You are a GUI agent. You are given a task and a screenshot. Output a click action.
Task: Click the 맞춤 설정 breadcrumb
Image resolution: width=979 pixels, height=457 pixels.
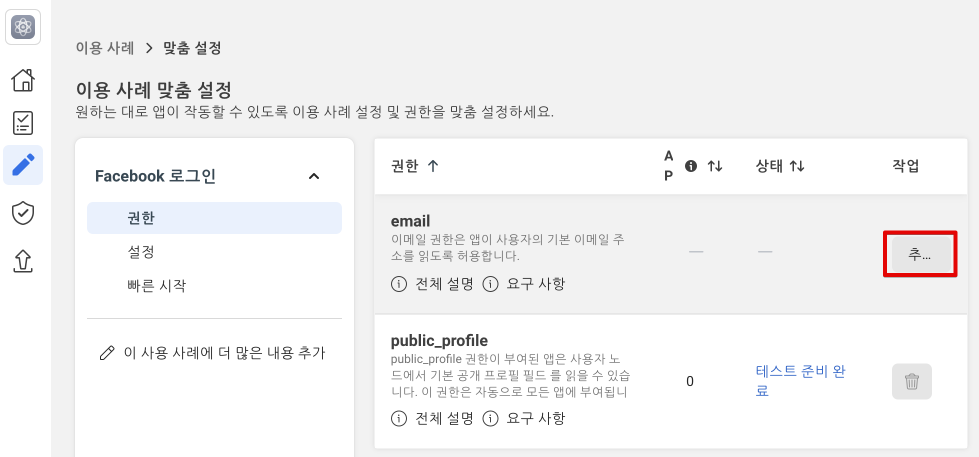[x=192, y=48]
